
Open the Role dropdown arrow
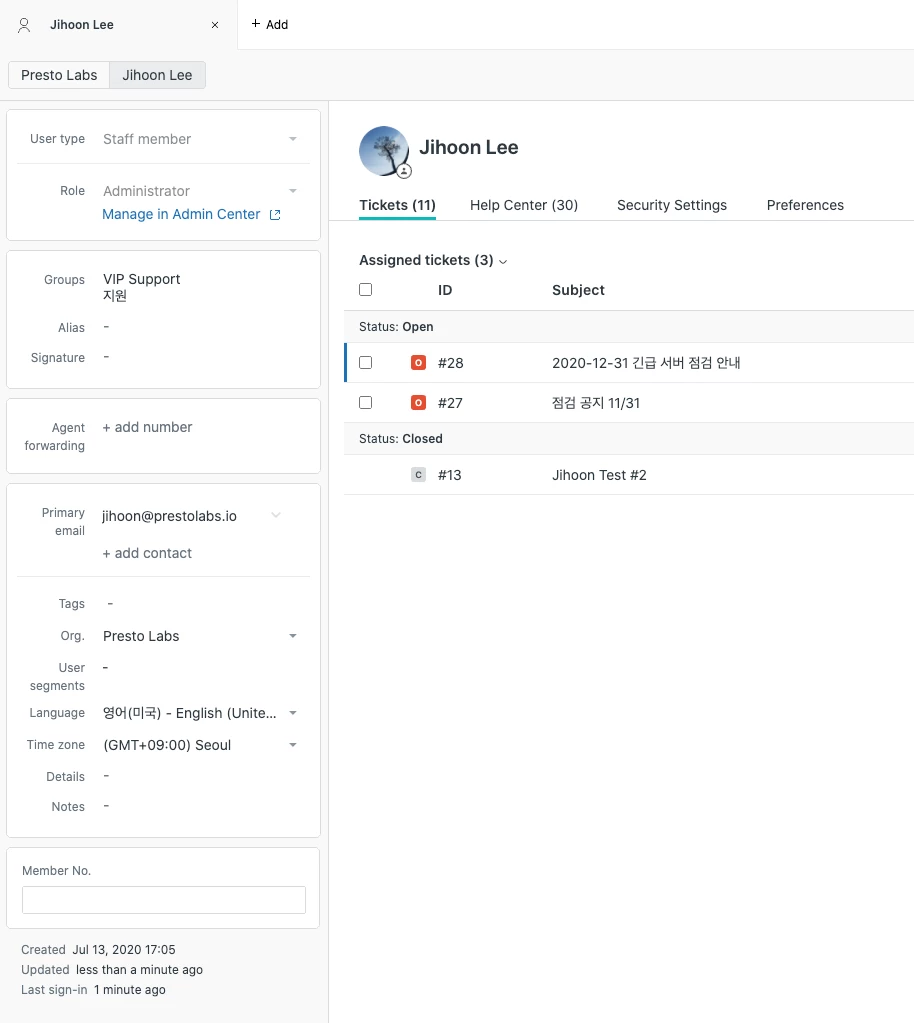tap(293, 191)
